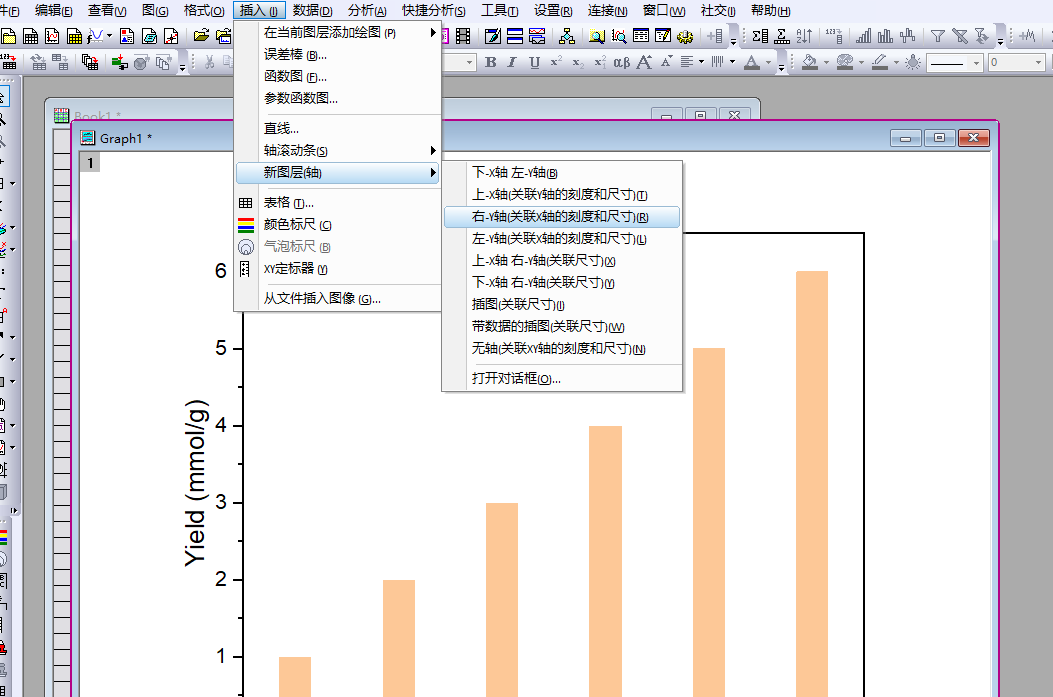Image resolution: width=1053 pixels, height=697 pixels.
Task: Choose 从文件插入图像 entry
Action: 322,298
